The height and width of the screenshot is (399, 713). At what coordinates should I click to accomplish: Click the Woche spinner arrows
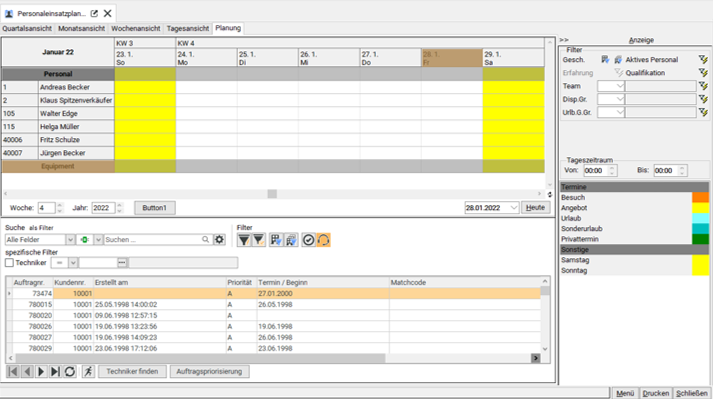[x=60, y=207]
